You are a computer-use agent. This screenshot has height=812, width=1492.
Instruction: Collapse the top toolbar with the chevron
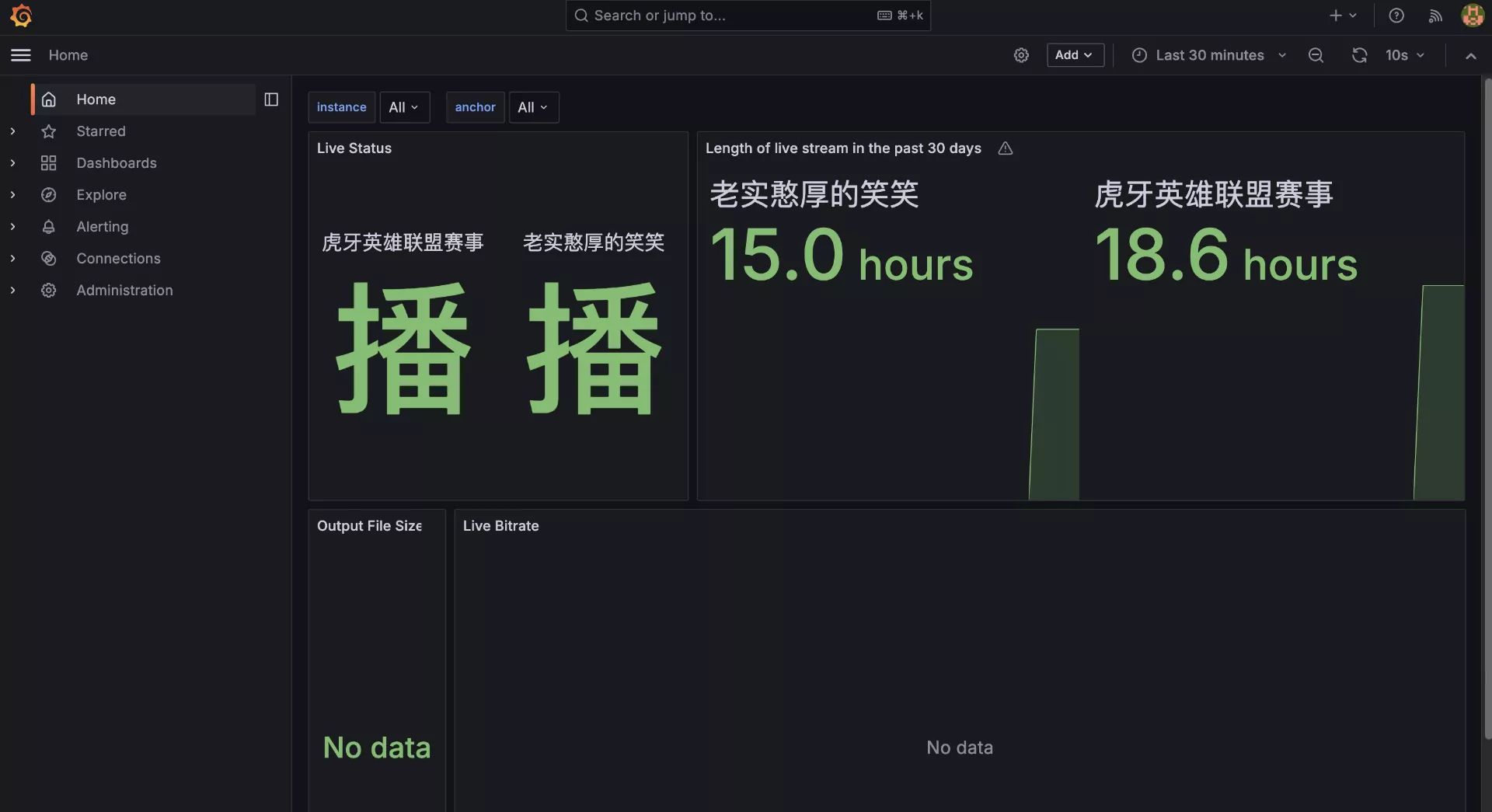[1470, 56]
